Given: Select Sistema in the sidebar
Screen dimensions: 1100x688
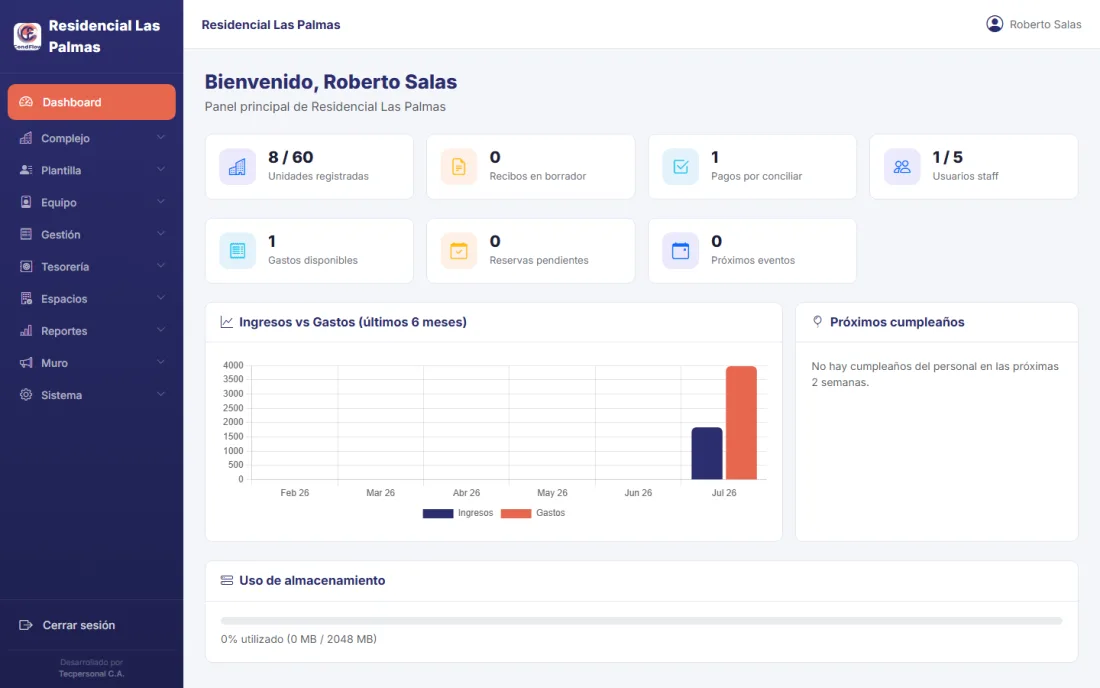Looking at the screenshot, I should [91, 395].
